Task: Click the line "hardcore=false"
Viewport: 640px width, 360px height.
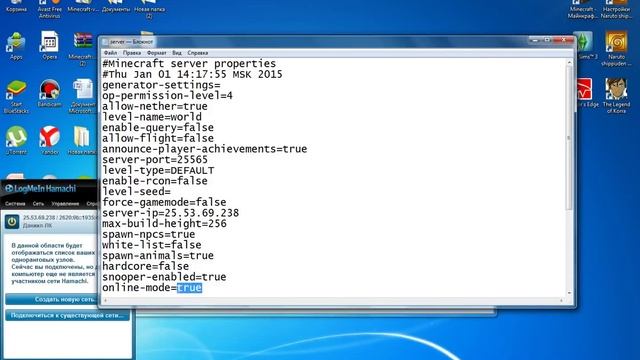Action: (145, 266)
